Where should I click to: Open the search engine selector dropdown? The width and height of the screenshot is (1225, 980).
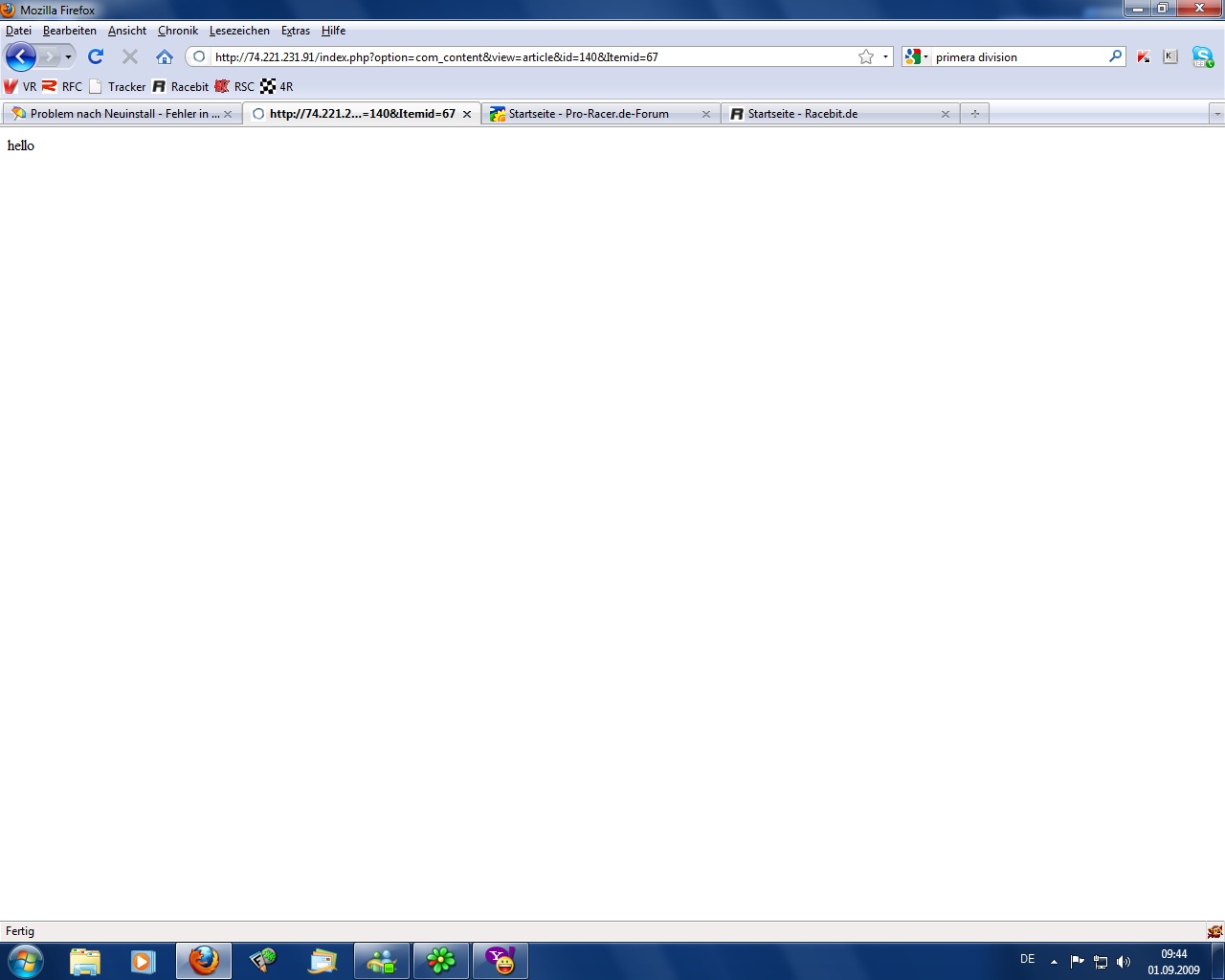[x=916, y=56]
